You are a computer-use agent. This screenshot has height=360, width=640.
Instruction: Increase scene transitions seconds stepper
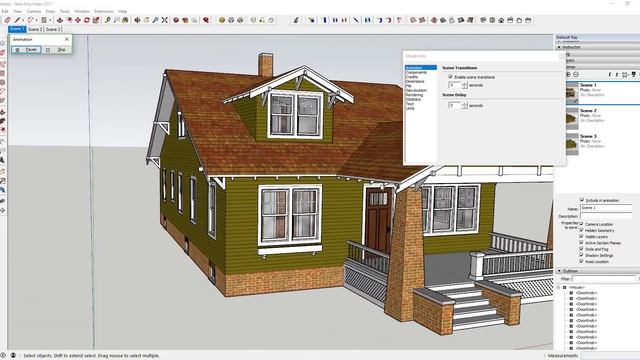[464, 83]
